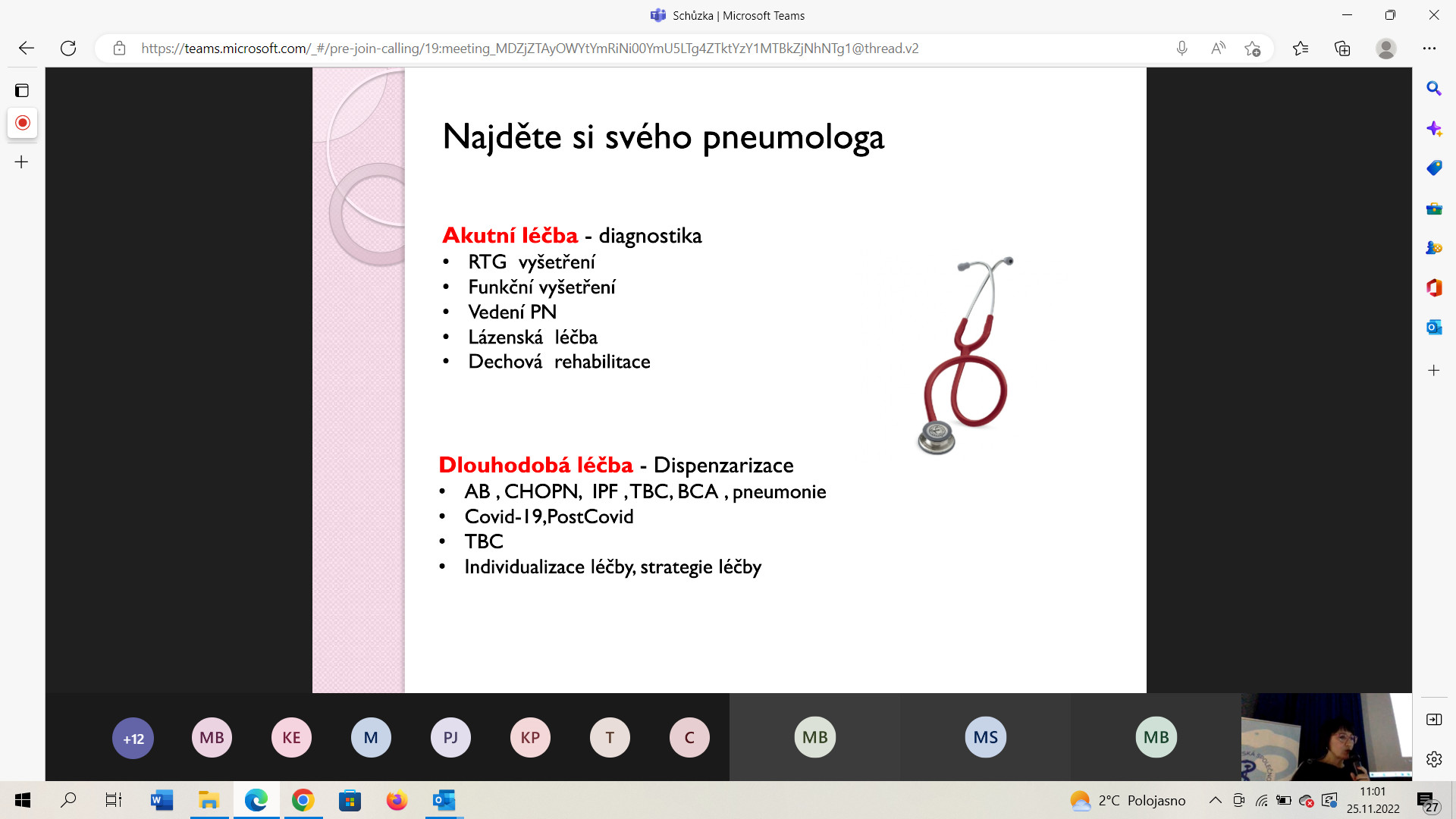Activate Read Aloud icon in address bar
Image resolution: width=1456 pixels, height=819 pixels.
pos(1218,49)
